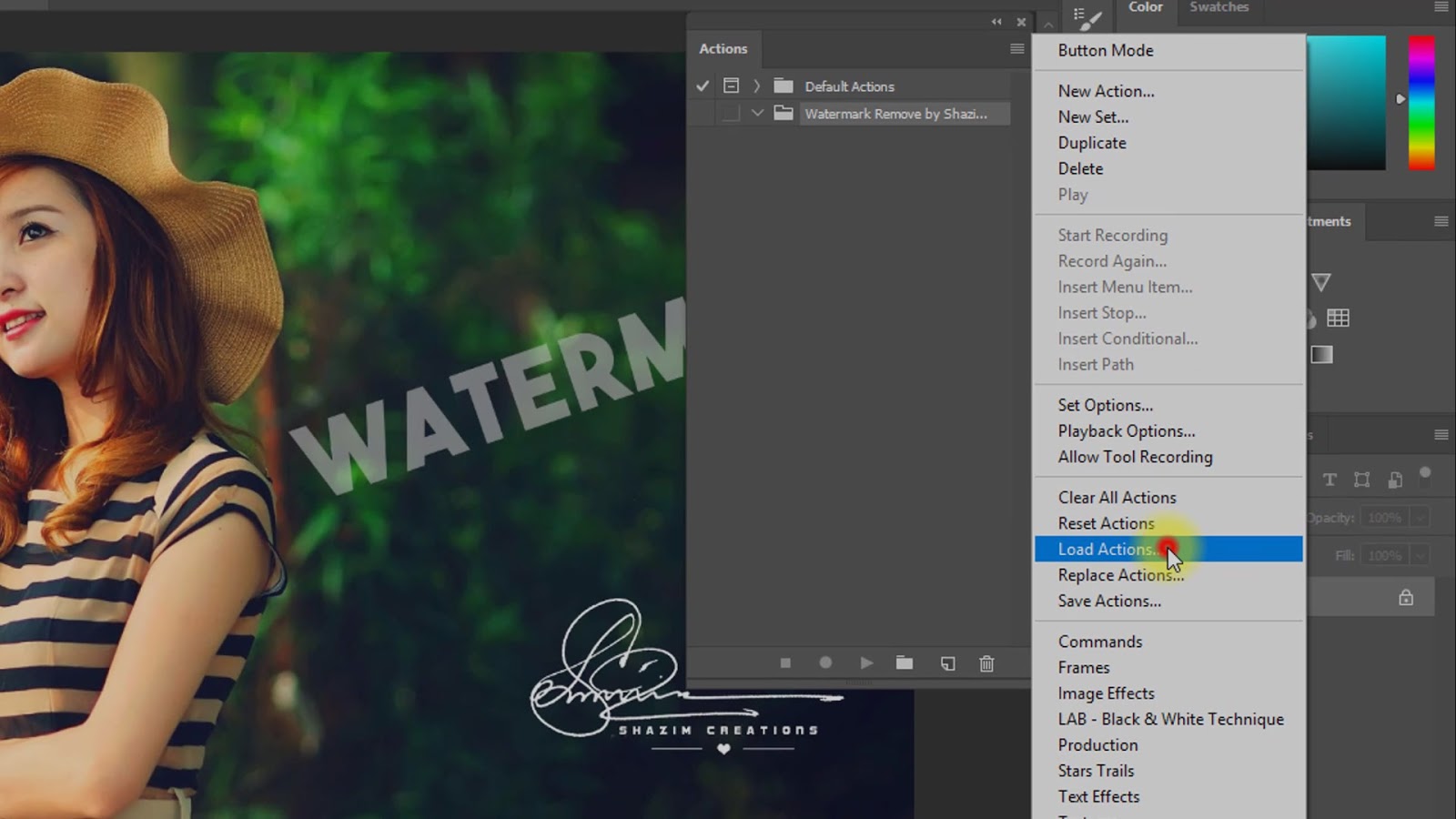
Task: Click the Color Lookup grid adjustment icon
Action: click(1338, 318)
